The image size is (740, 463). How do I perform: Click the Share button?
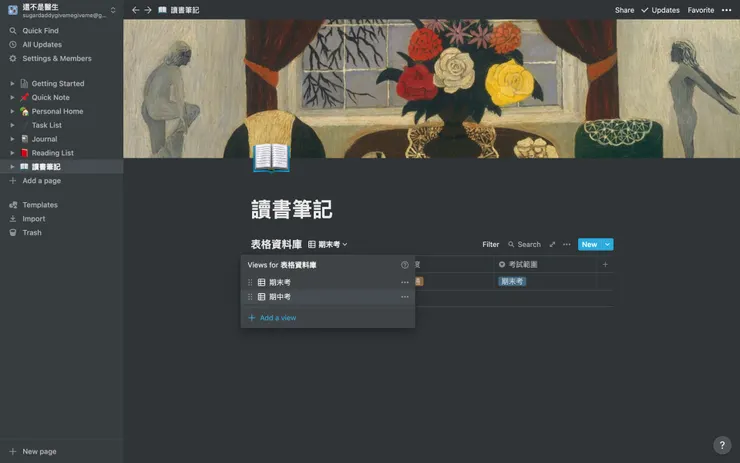pos(624,10)
